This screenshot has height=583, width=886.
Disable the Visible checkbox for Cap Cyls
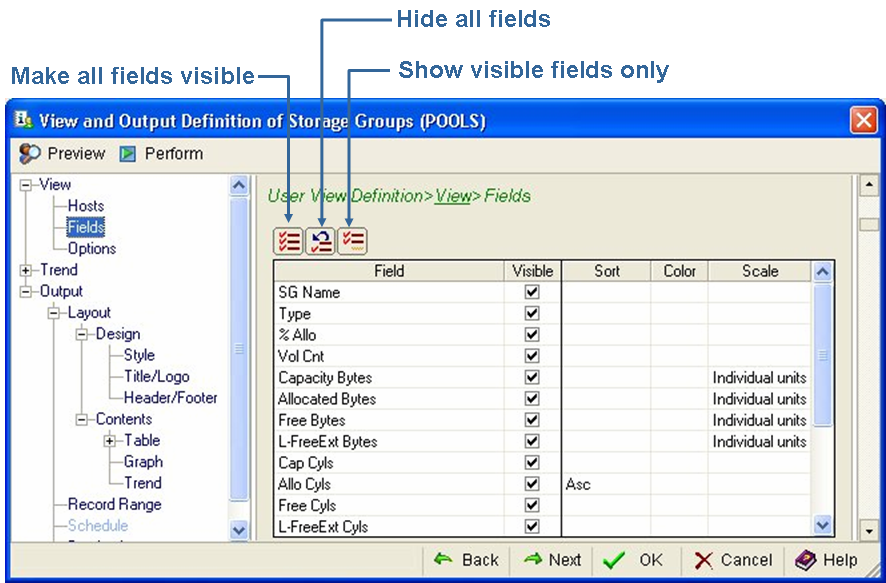(x=533, y=463)
